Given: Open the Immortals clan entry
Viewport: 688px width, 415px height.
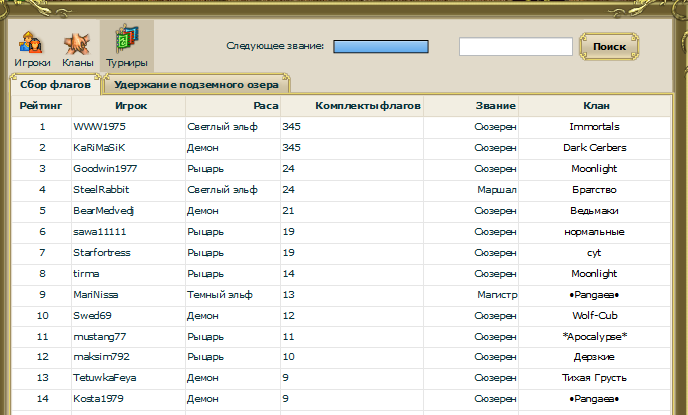Looking at the screenshot, I should pos(594,127).
